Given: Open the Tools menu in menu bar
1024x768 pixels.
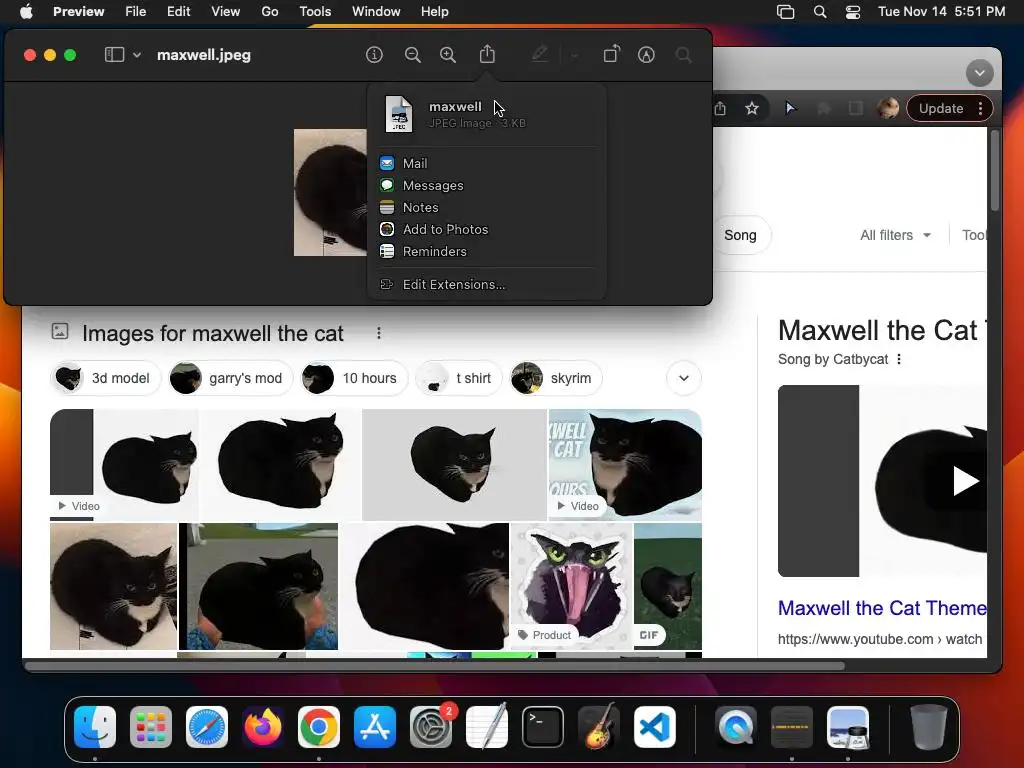Looking at the screenshot, I should [x=315, y=12].
